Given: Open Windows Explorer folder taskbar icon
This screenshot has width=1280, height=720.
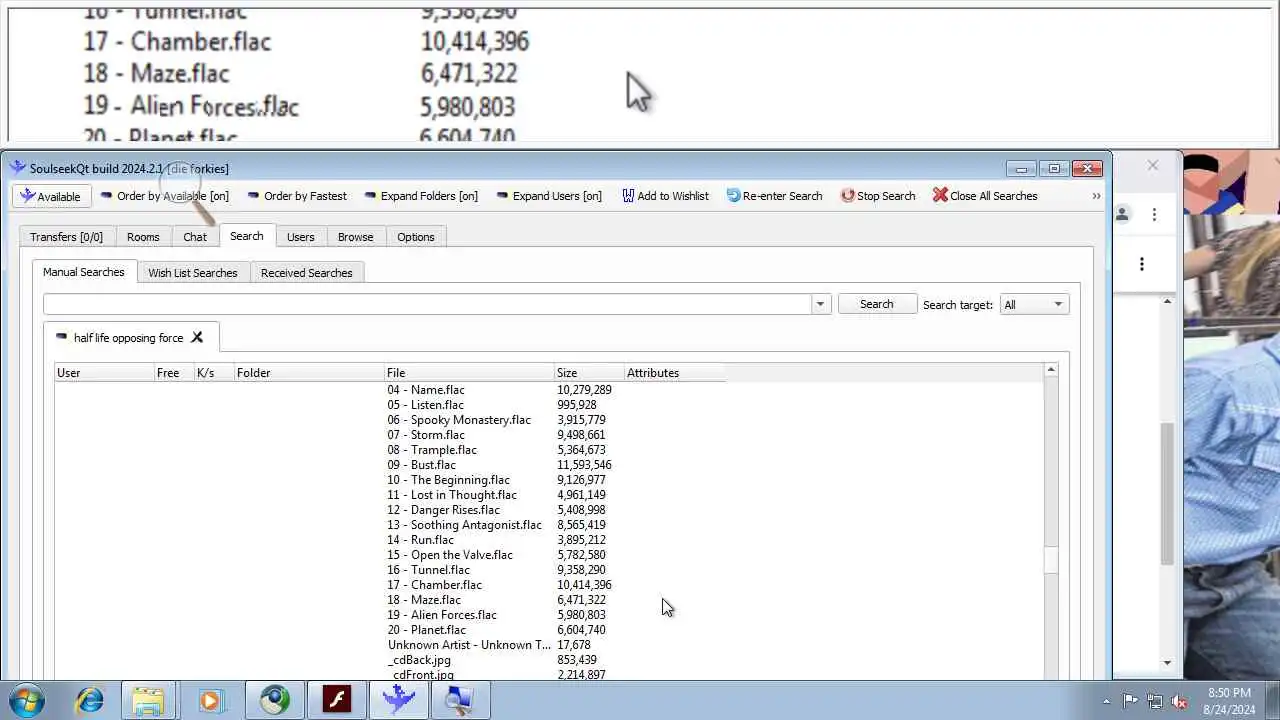Looking at the screenshot, I should (x=148, y=700).
